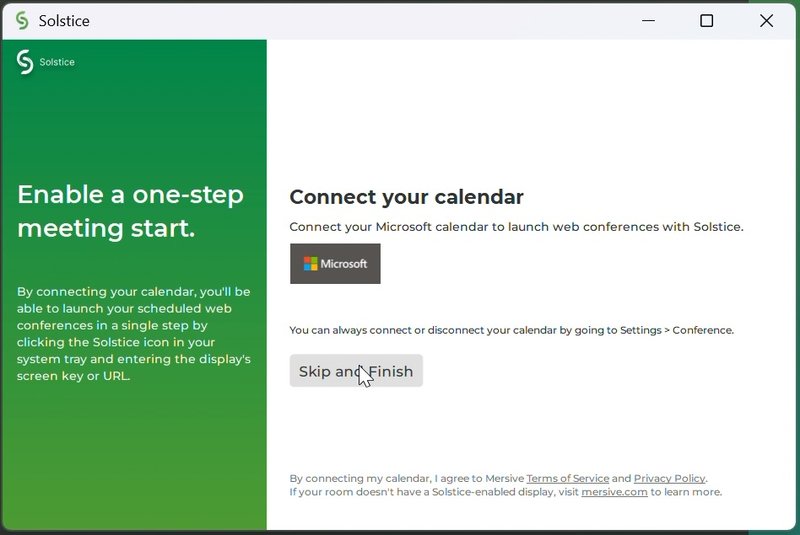Click 'Enable a one-step meeting start.' headline
The image size is (800, 535).
(x=130, y=211)
